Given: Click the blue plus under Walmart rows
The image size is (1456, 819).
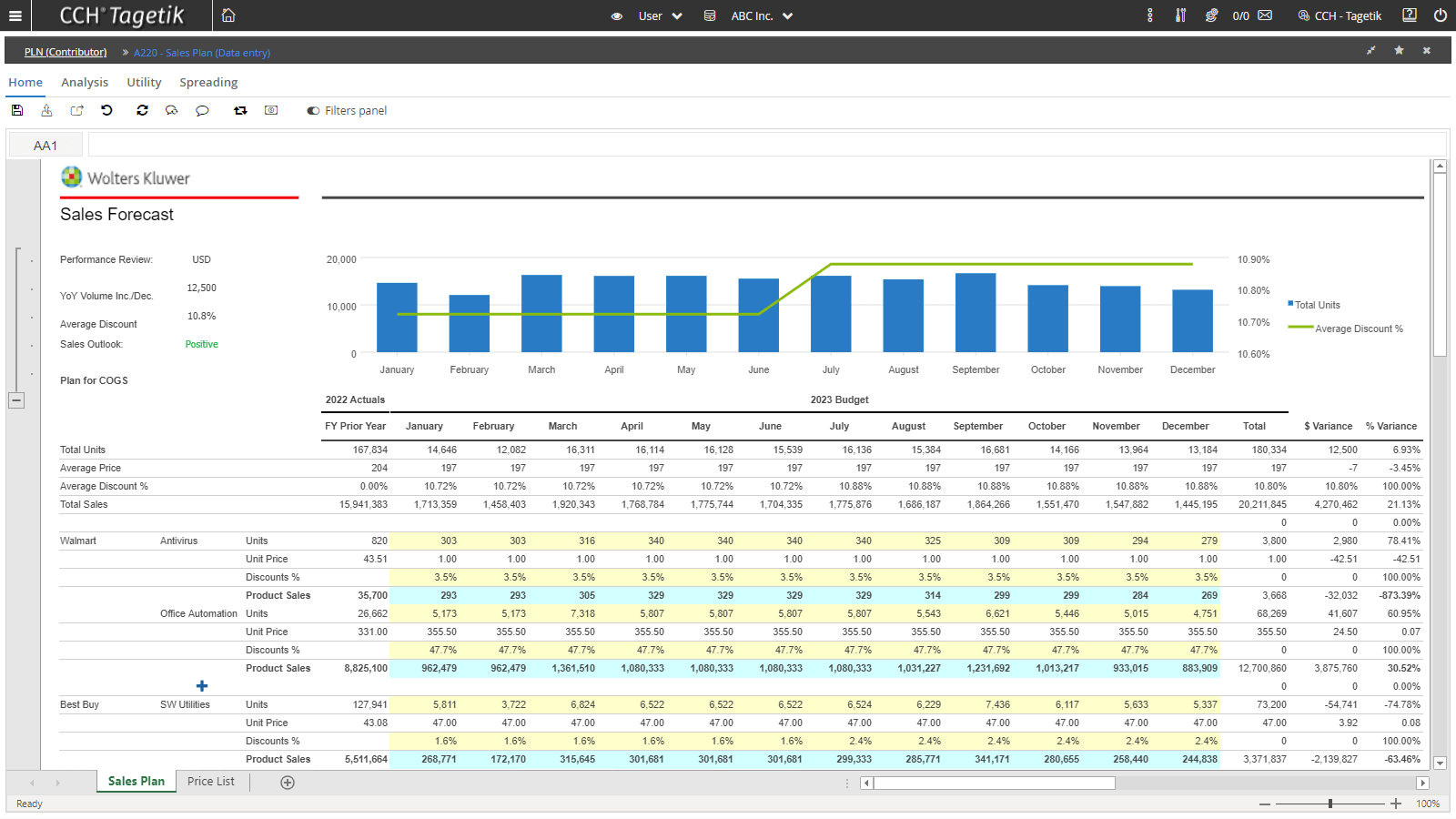Looking at the screenshot, I should coord(202,686).
